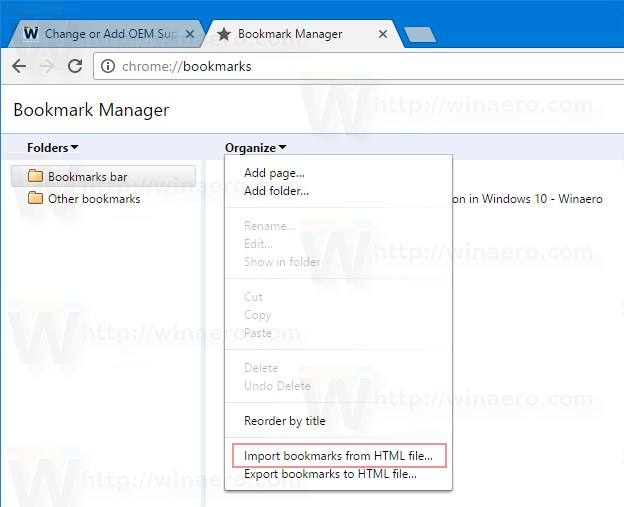Open the Folders dropdown menu
Viewport: 624px width, 507px height.
tap(53, 148)
